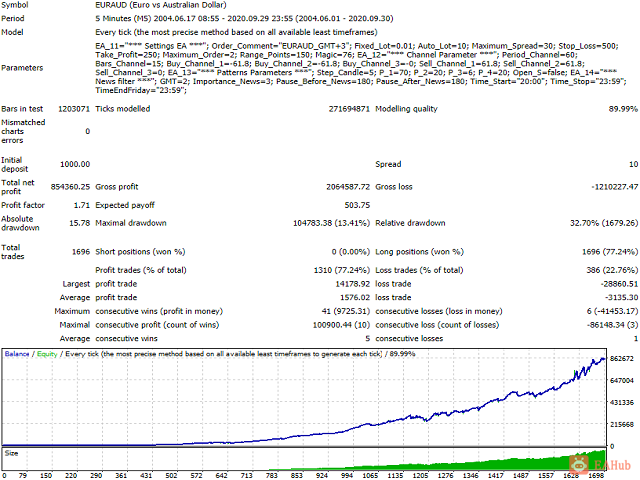Click the blue Balance legend label
This screenshot has width=640, height=480.
17,354
